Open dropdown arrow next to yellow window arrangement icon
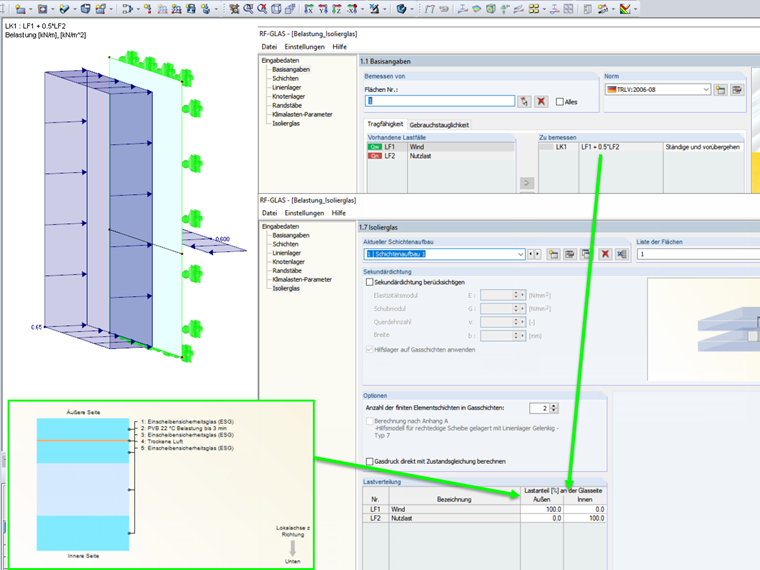The image size is (760, 570). pyautogui.click(x=544, y=9)
